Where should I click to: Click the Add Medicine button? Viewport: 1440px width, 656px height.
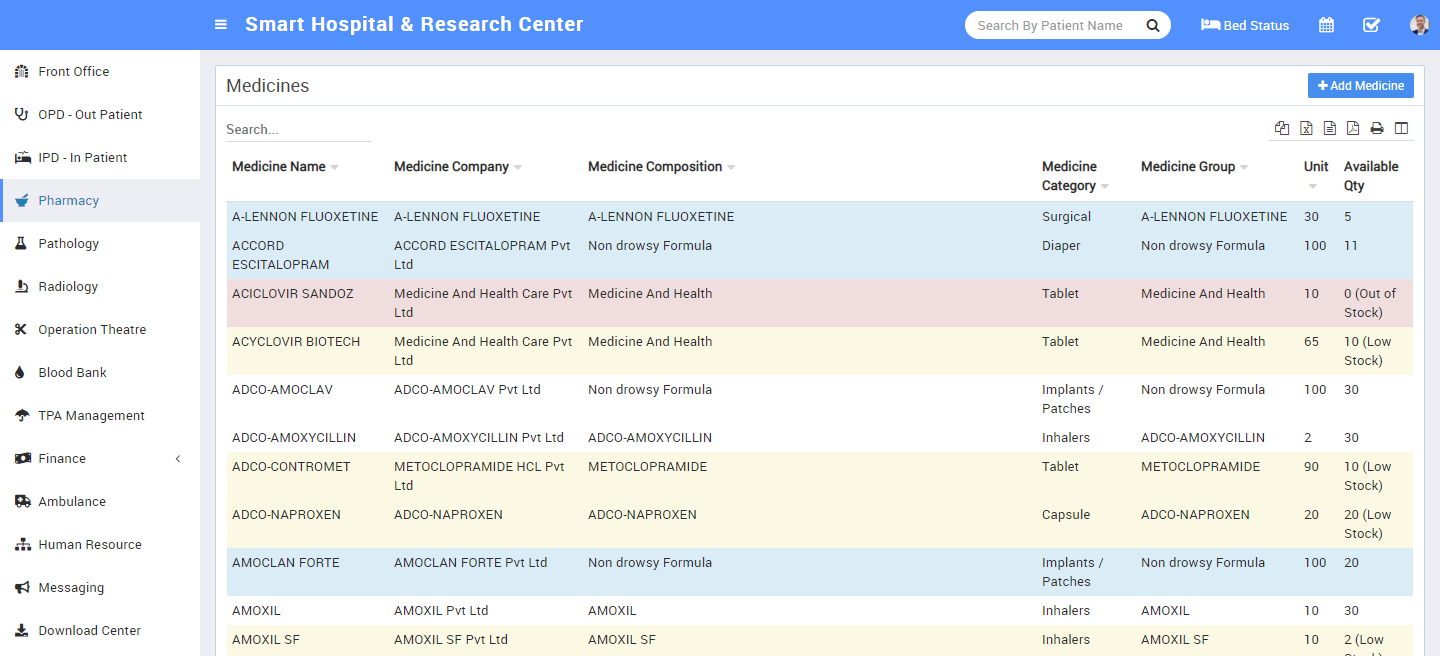tap(1361, 86)
